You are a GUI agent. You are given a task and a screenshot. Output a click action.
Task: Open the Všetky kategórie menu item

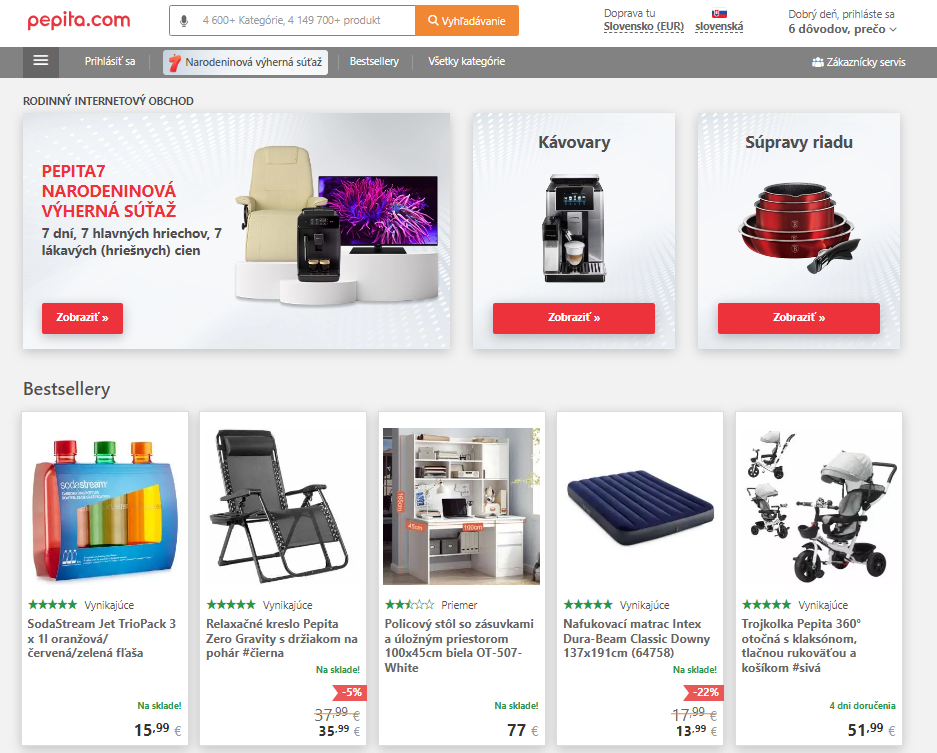click(x=467, y=62)
